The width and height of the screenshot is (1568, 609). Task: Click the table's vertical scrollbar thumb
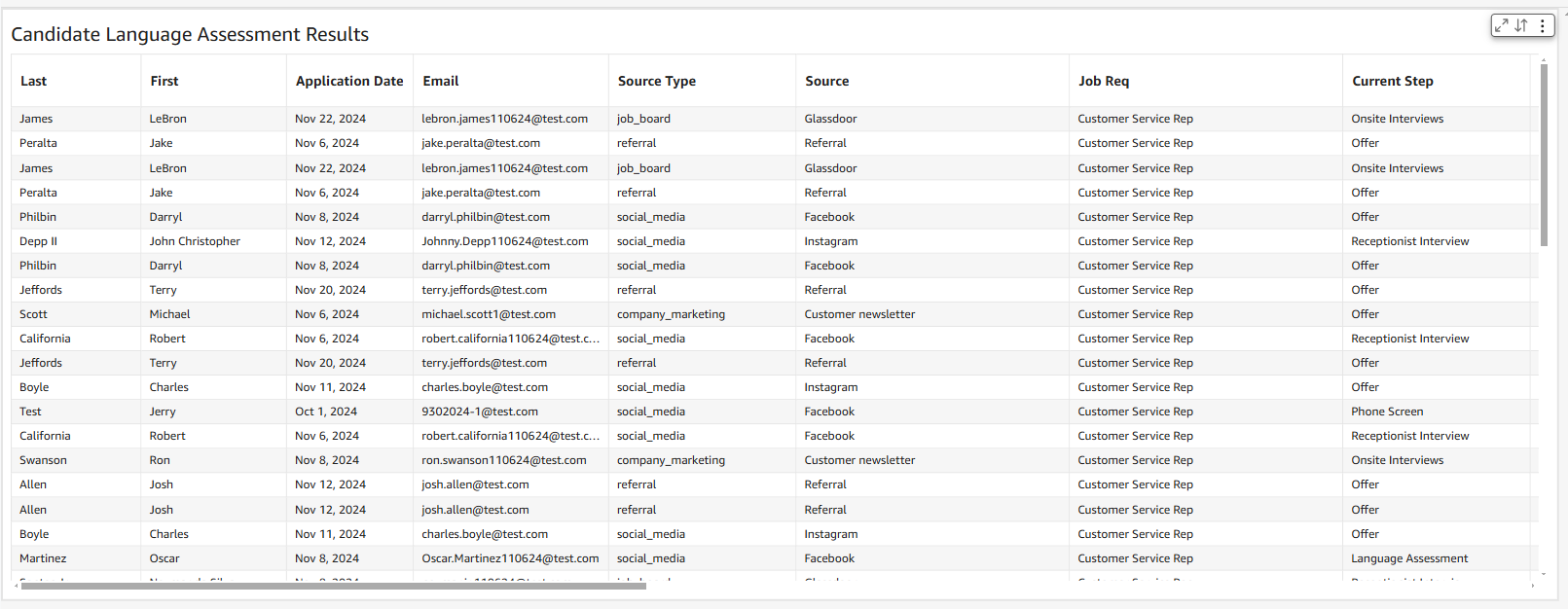(x=1544, y=156)
